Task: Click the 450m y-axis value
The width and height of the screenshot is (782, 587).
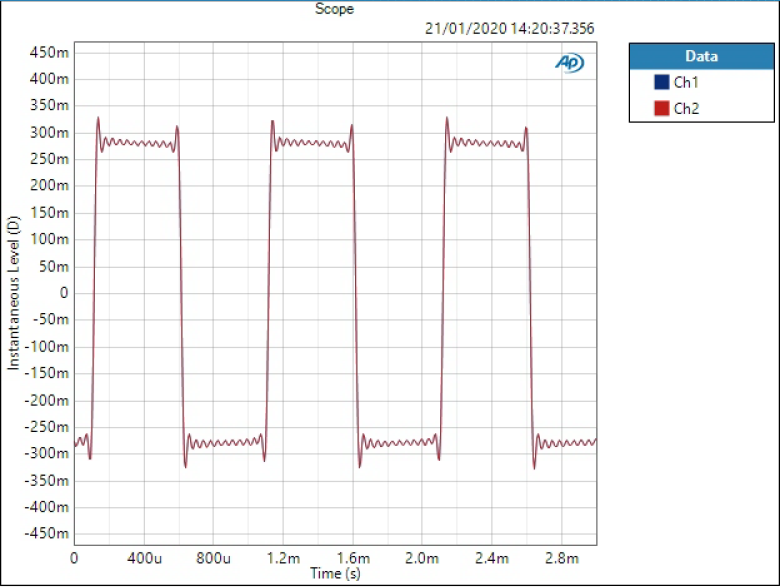Action: [49, 52]
